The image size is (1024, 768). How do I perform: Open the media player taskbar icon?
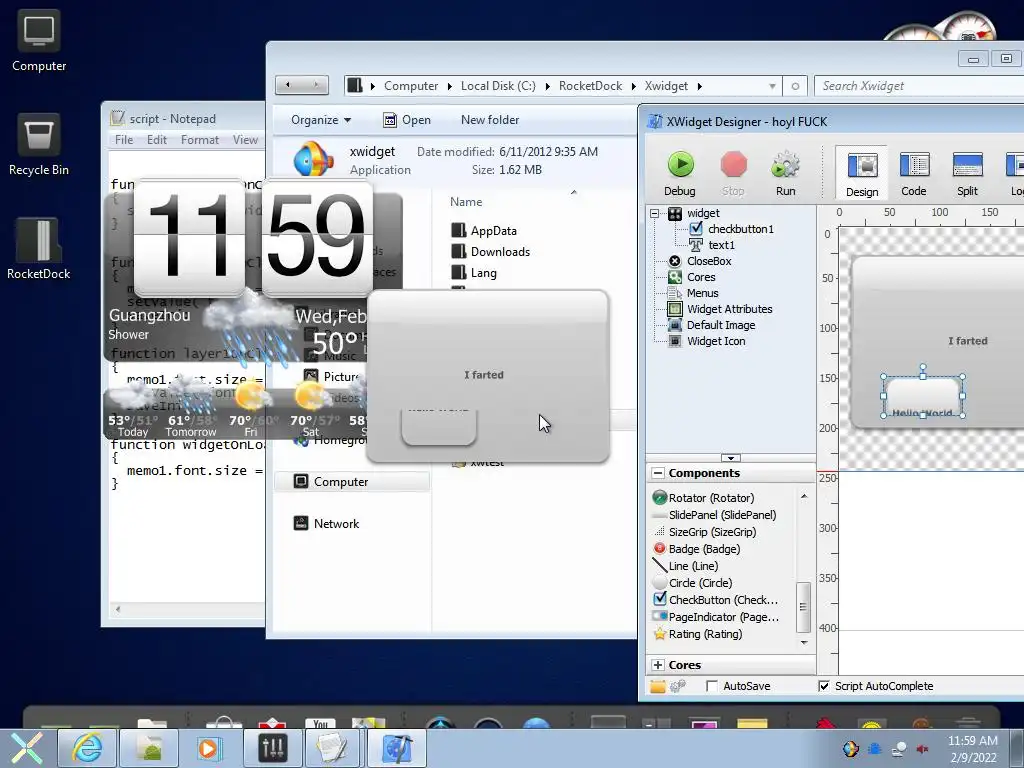(210, 748)
